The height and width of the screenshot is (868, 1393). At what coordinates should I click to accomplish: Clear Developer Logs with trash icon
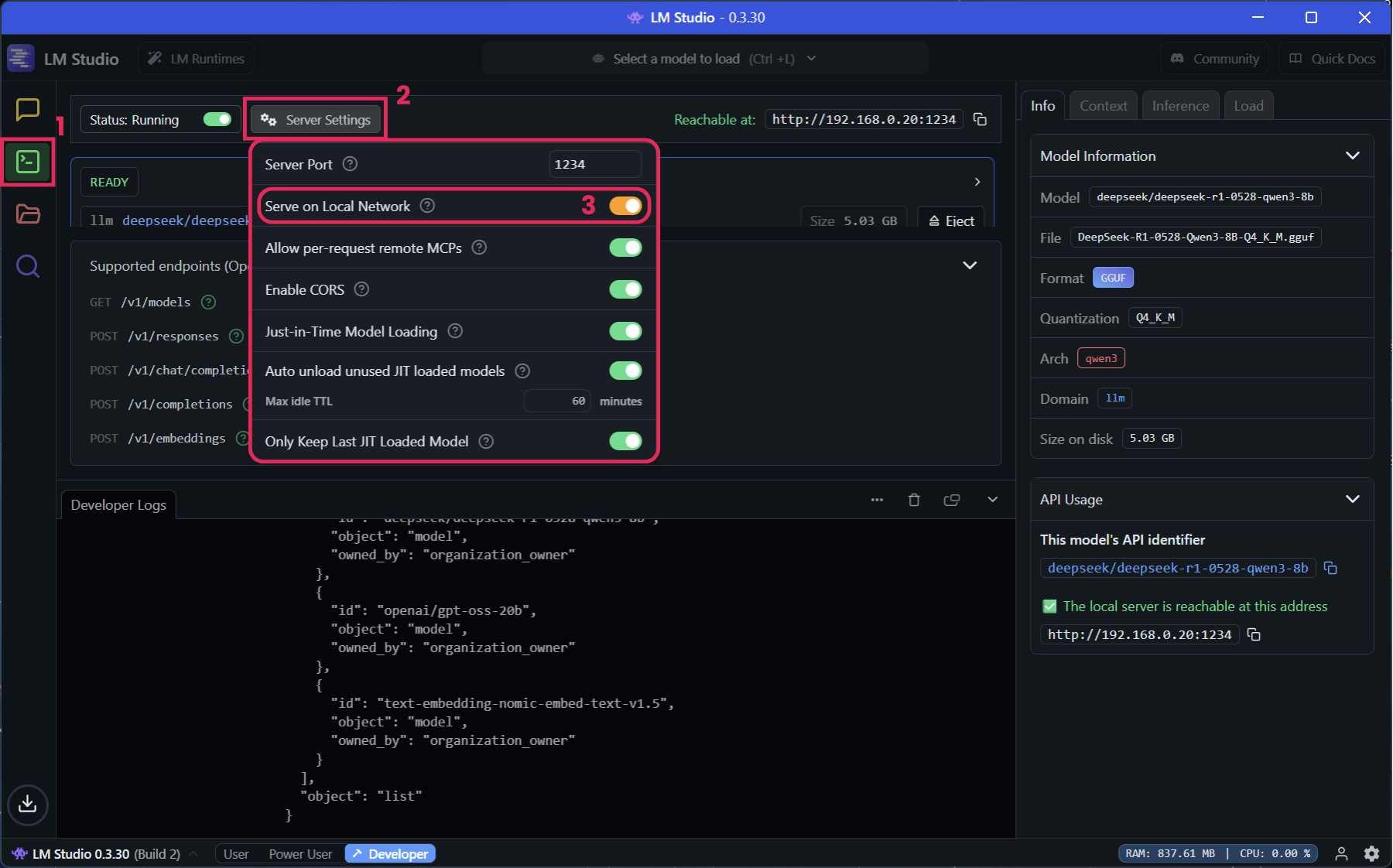click(914, 500)
